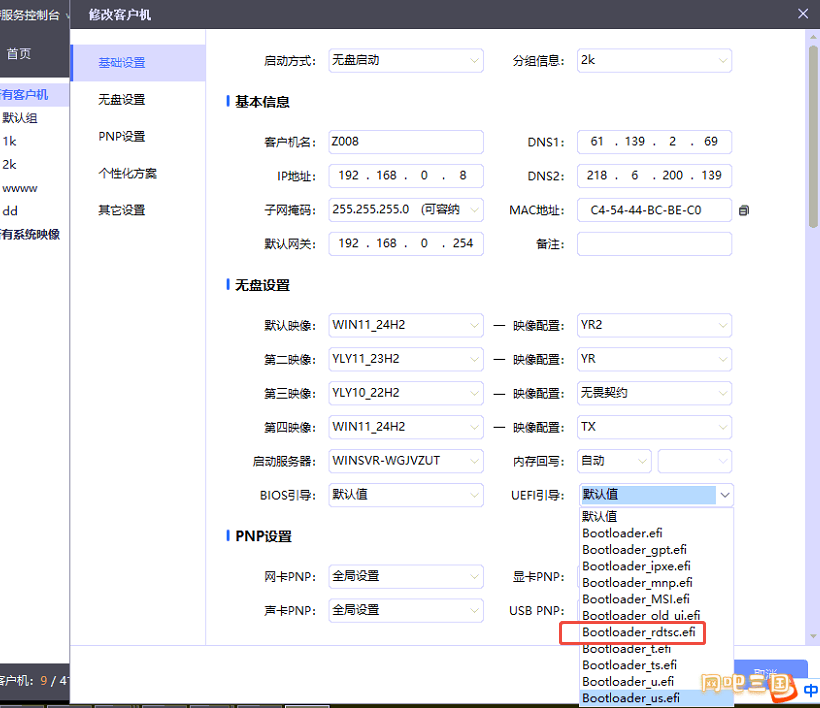Viewport: 820px width, 708px height.
Task: Click the IME 中 indicator icon
Action: [811, 690]
